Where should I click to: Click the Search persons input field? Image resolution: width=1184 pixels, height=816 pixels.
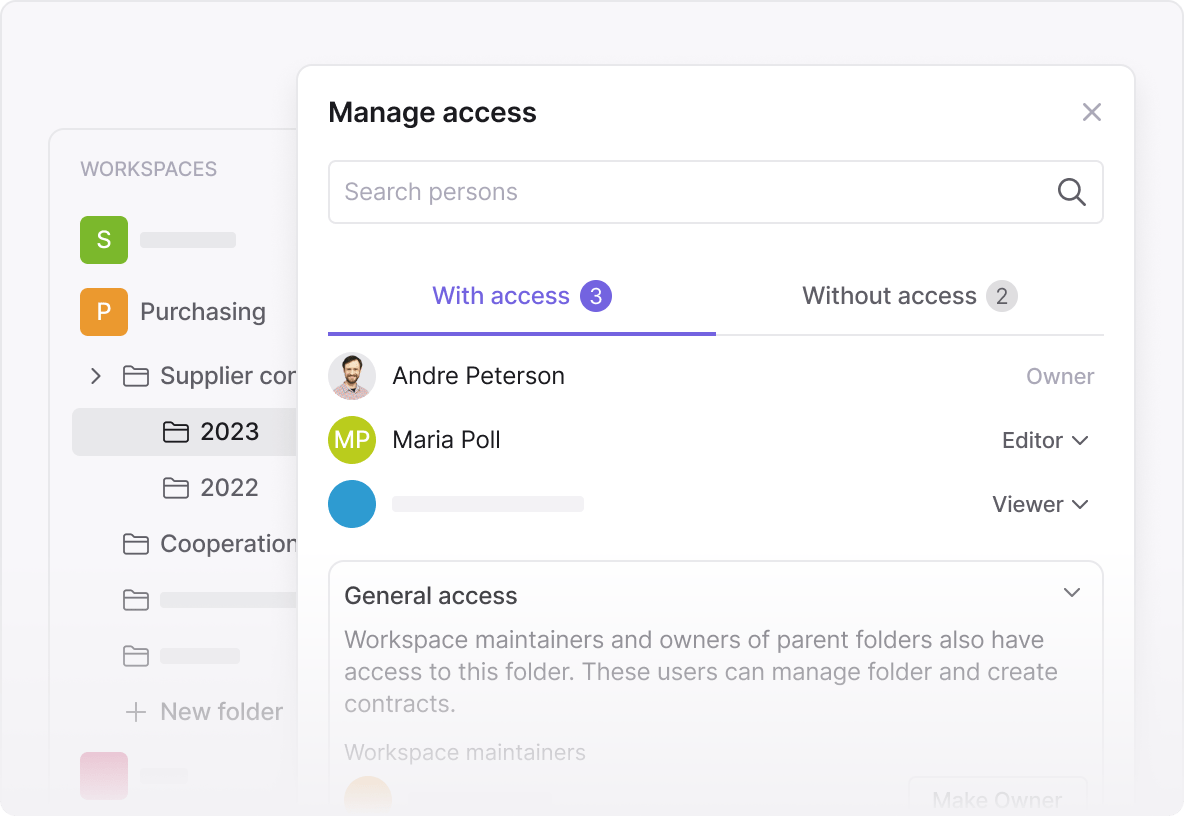coord(690,192)
